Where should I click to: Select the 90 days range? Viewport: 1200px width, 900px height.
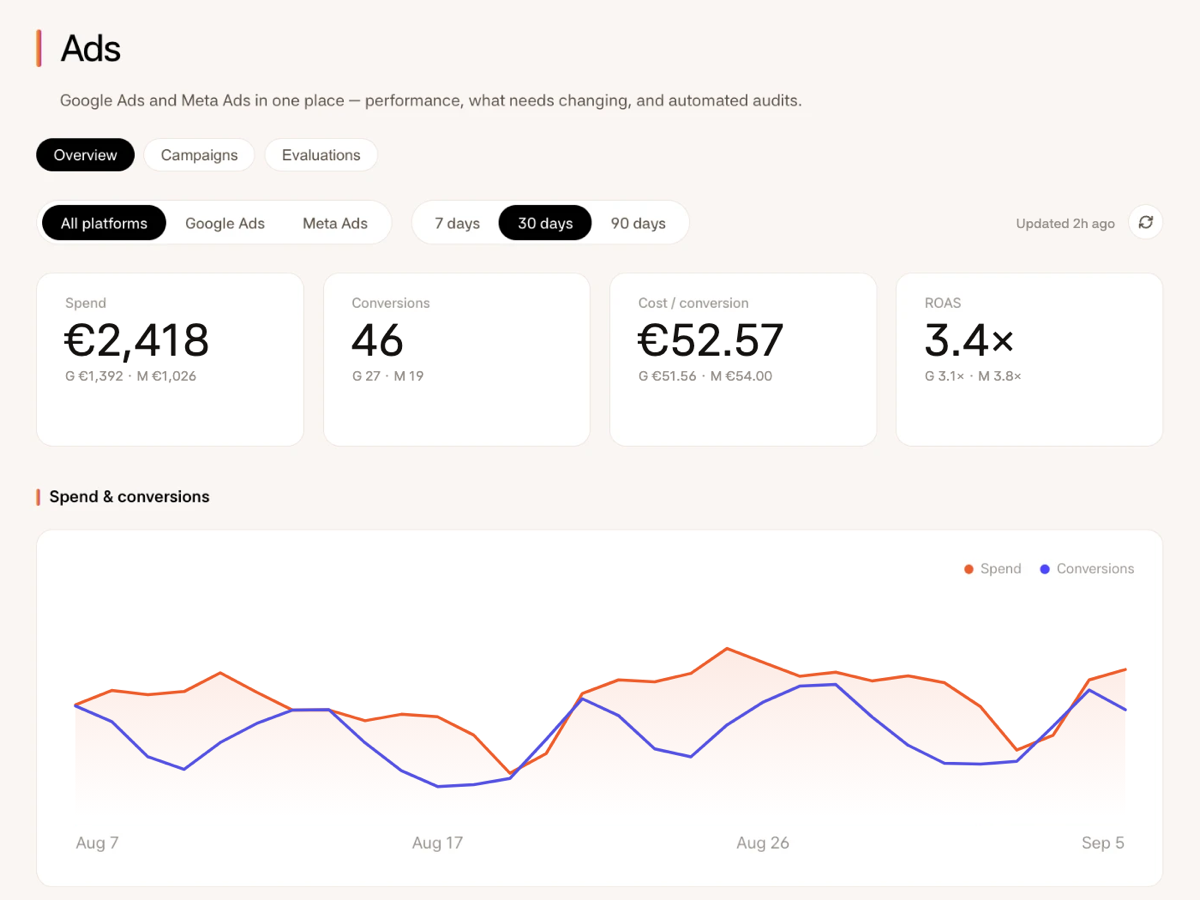[x=638, y=223]
